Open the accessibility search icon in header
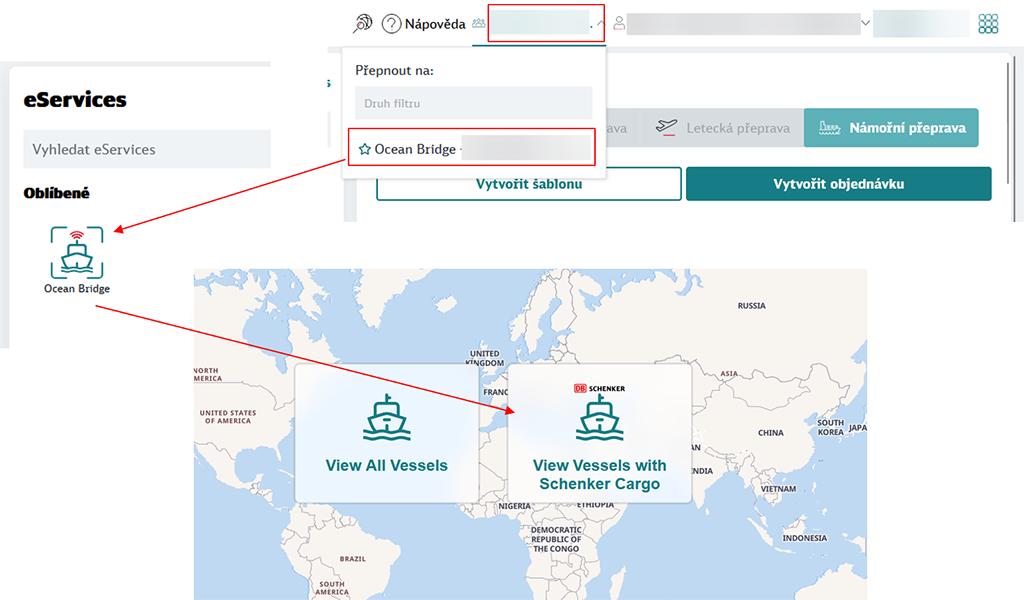 click(x=362, y=24)
